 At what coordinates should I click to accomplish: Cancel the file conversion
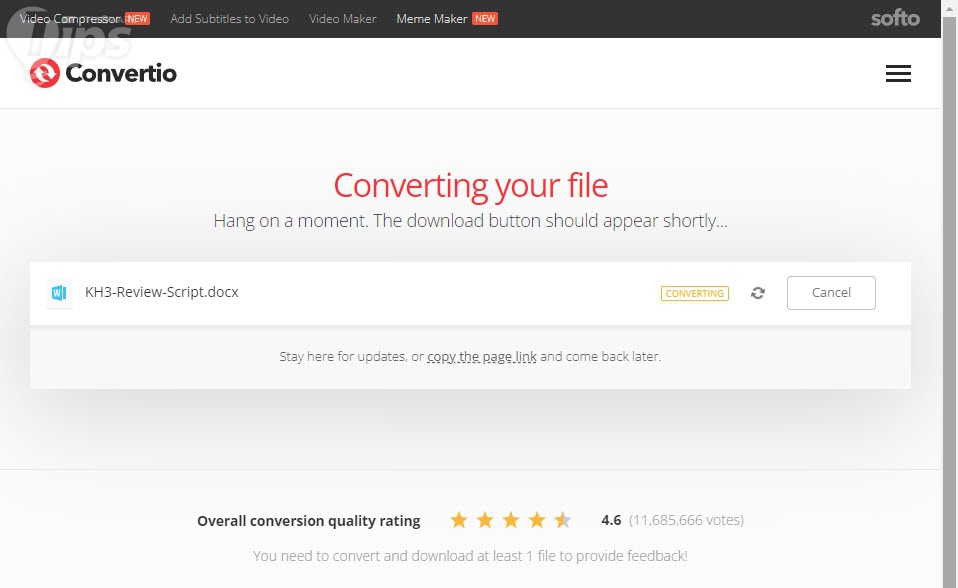coord(831,293)
